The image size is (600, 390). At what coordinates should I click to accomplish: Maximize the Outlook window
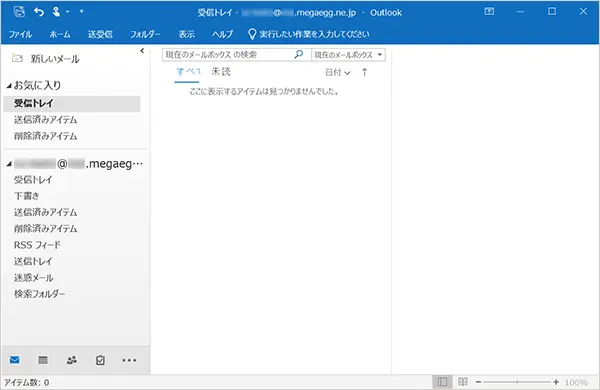coord(552,11)
